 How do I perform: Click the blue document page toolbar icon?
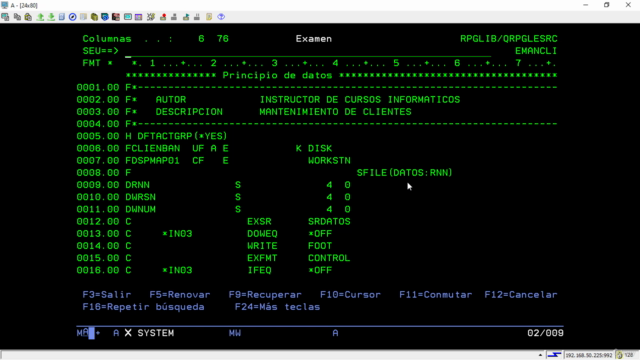pyautogui.click(x=62, y=17)
